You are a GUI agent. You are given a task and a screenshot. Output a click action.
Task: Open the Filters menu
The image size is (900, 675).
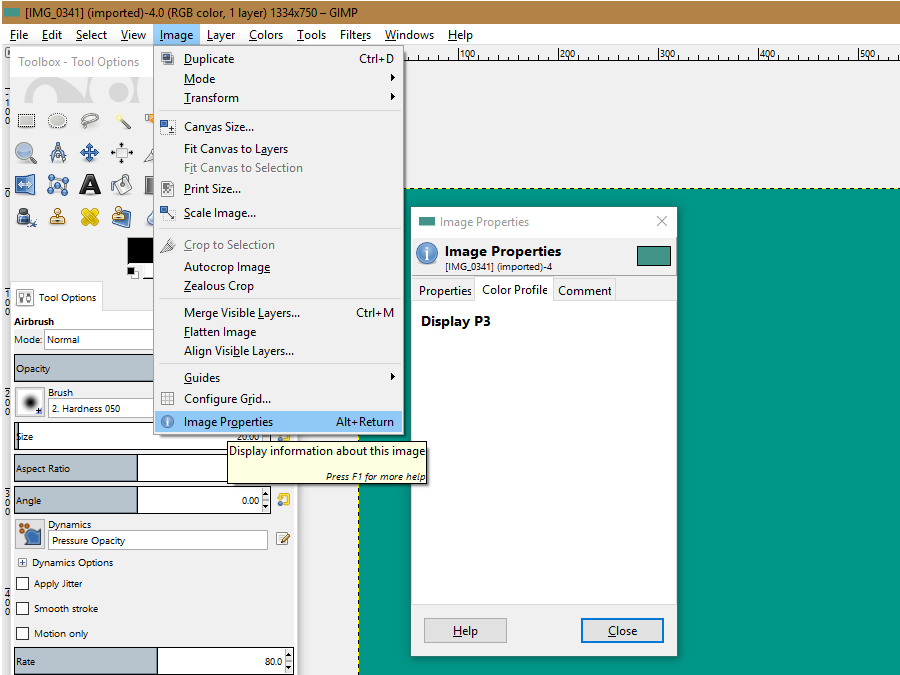[x=355, y=35]
